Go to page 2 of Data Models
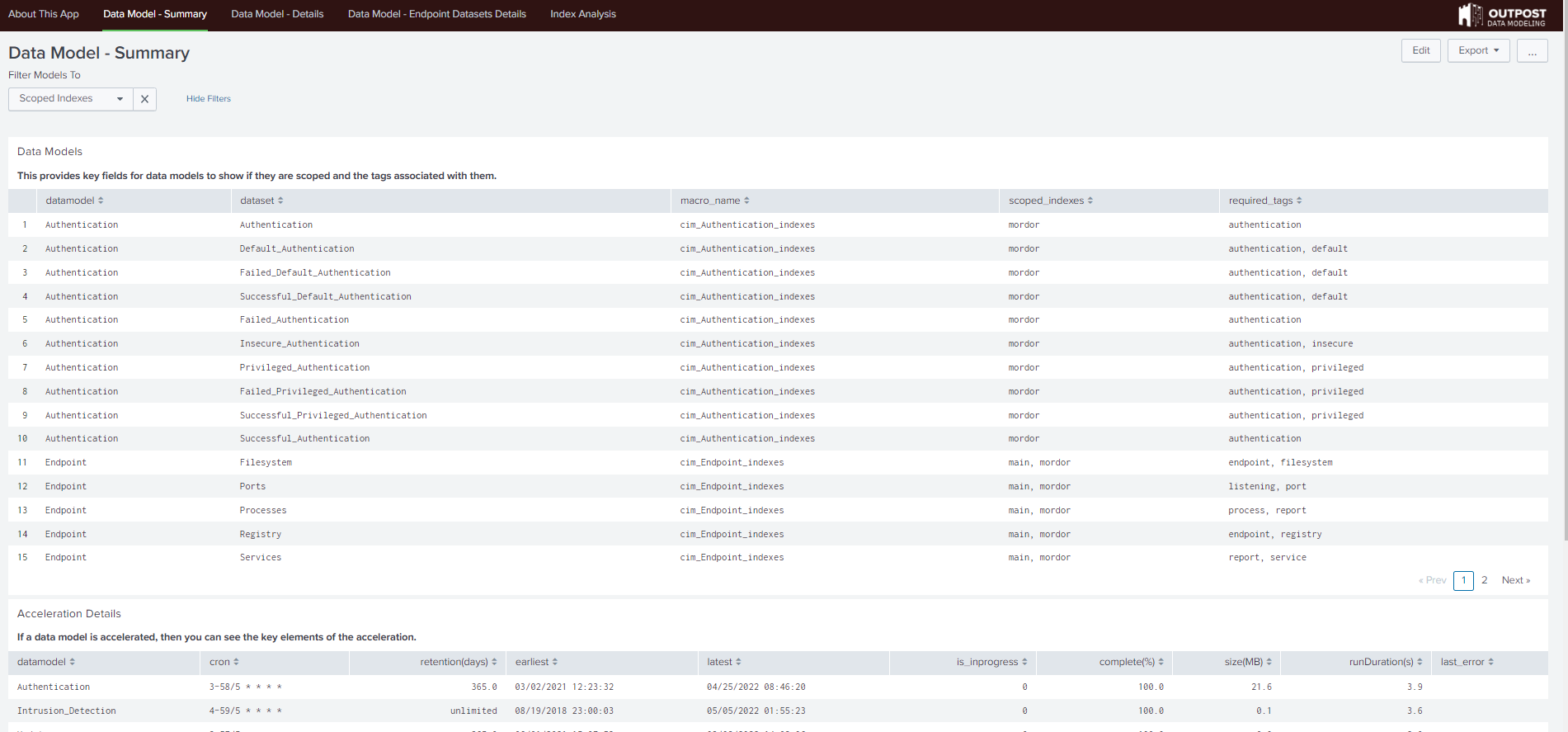This screenshot has width=1568, height=732. coord(1485,580)
